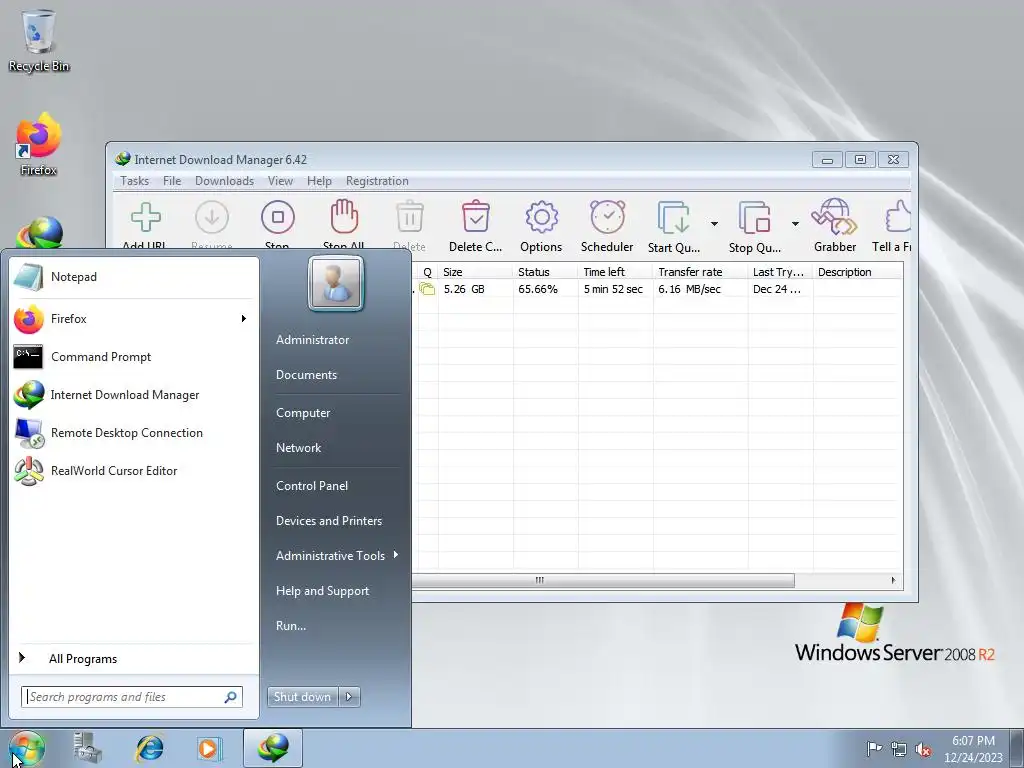Click the Tell a Friend thumbs-up icon

click(898, 216)
